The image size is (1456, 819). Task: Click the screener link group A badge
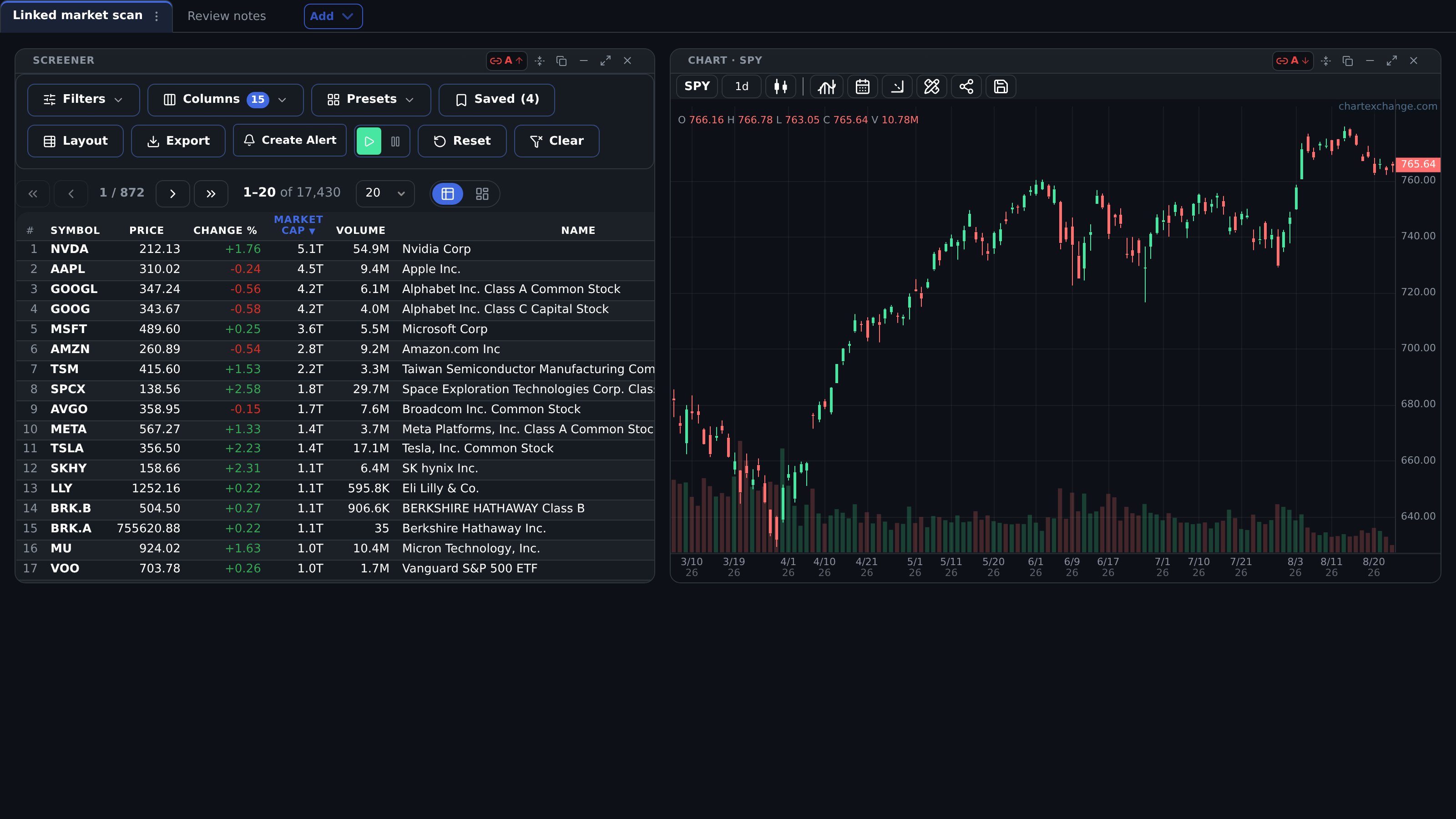pos(506,61)
